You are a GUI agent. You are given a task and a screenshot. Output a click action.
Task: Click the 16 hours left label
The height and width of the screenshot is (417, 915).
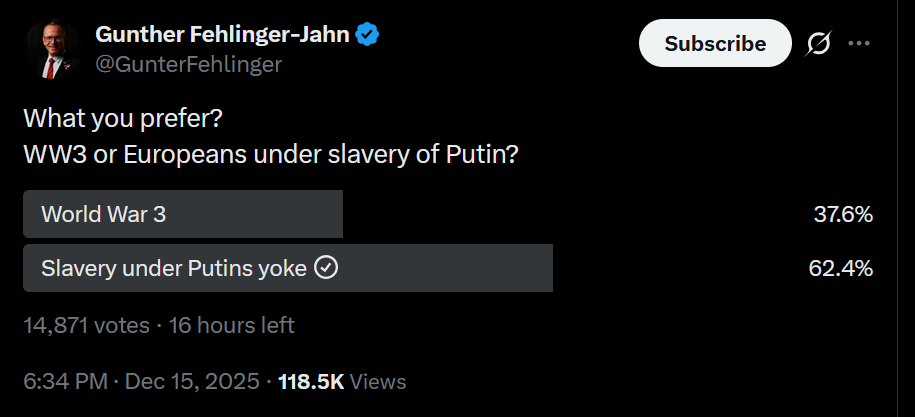[232, 325]
